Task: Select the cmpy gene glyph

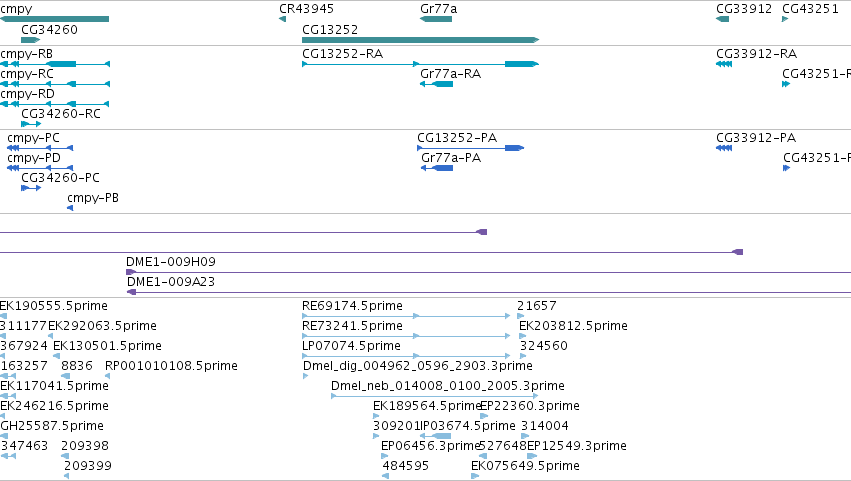Action: coord(54,19)
